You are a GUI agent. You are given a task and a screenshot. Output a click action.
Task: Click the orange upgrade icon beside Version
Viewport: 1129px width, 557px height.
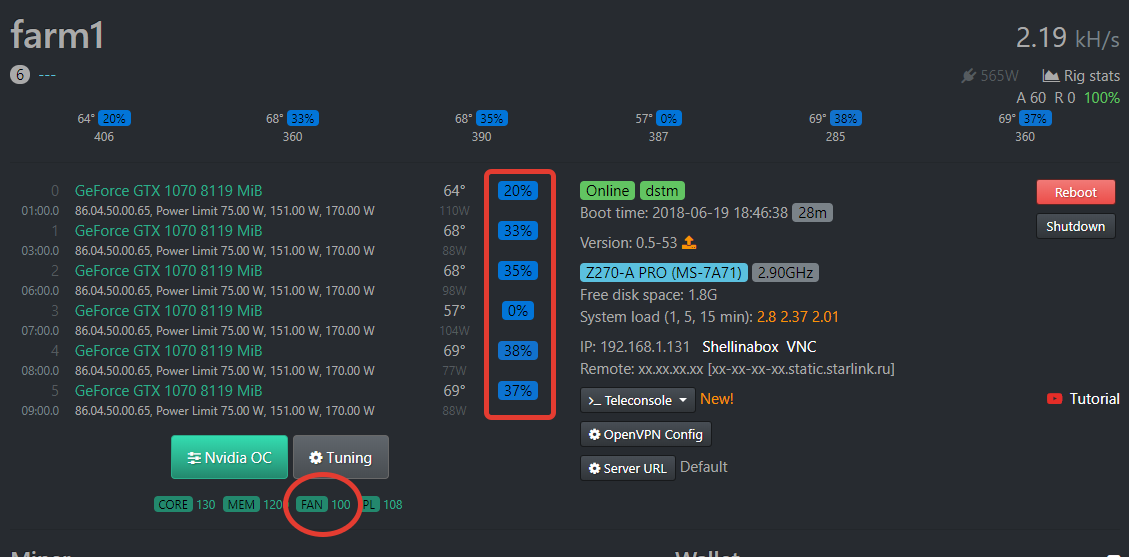(x=689, y=242)
